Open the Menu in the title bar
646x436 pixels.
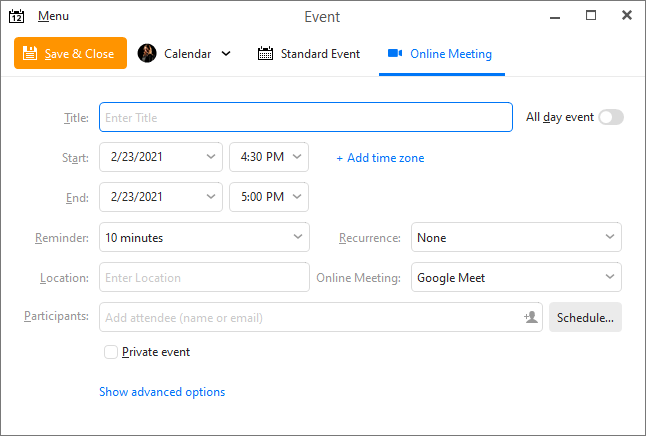(x=53, y=16)
